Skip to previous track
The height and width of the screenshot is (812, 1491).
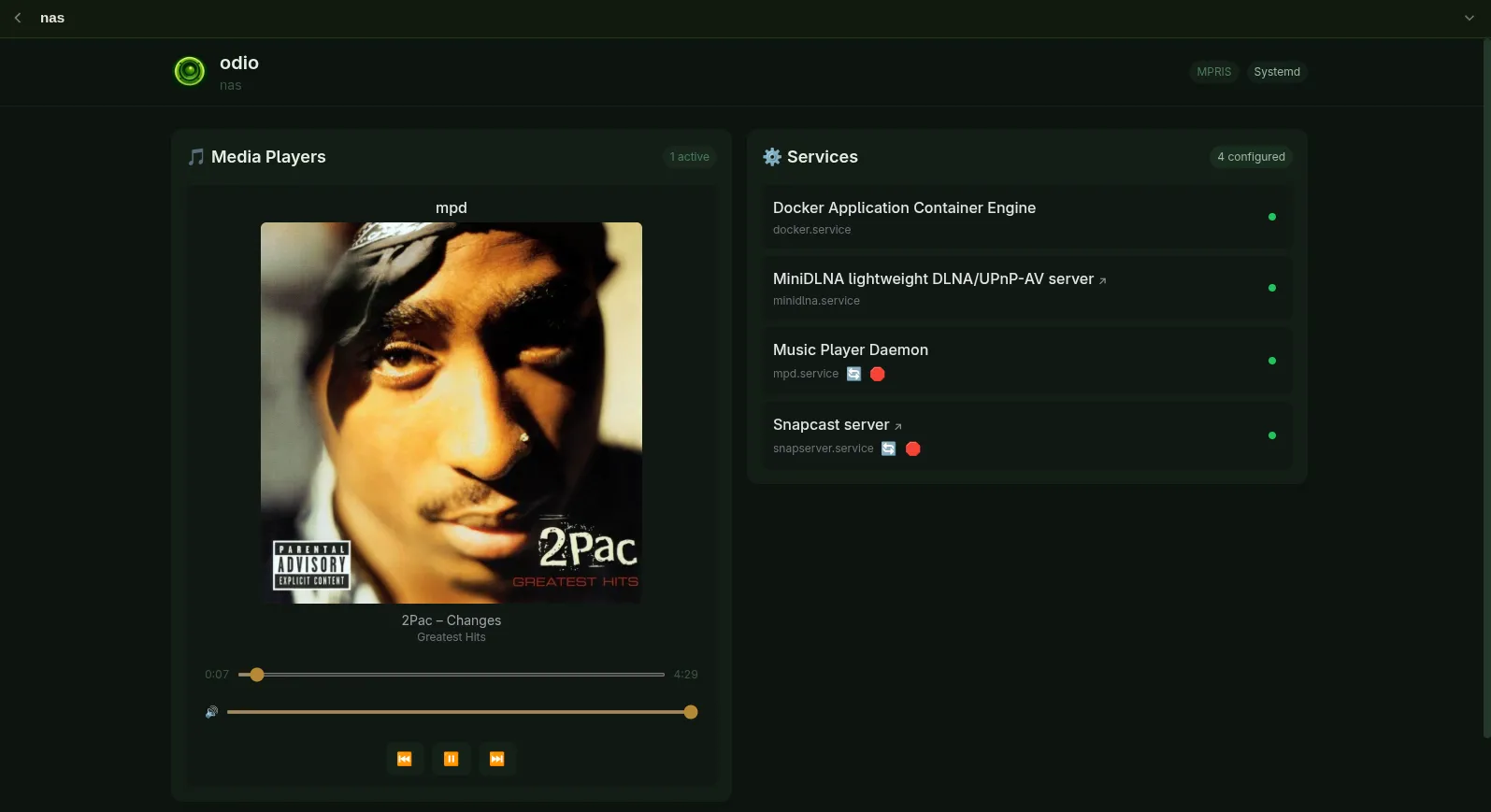(x=405, y=759)
